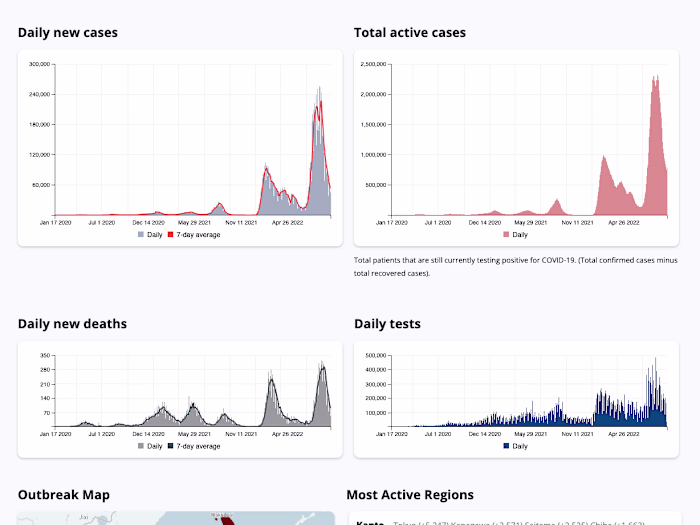Click the gray Daily swatch under Daily new deaths

pyautogui.click(x=141, y=446)
